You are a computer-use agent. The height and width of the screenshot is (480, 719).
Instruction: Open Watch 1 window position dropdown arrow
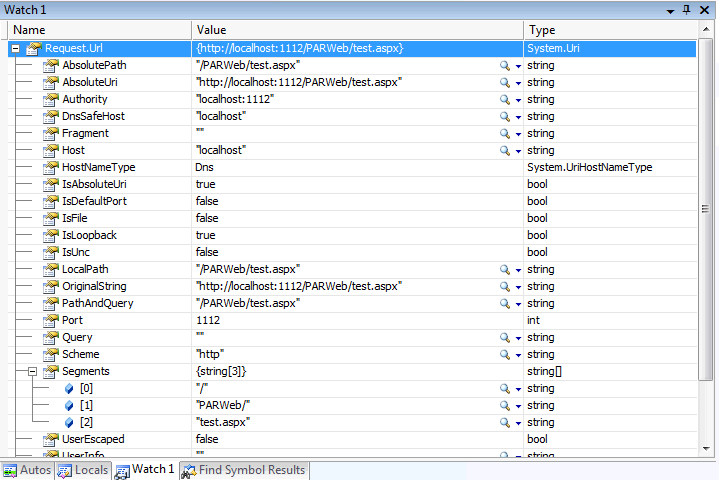670,11
